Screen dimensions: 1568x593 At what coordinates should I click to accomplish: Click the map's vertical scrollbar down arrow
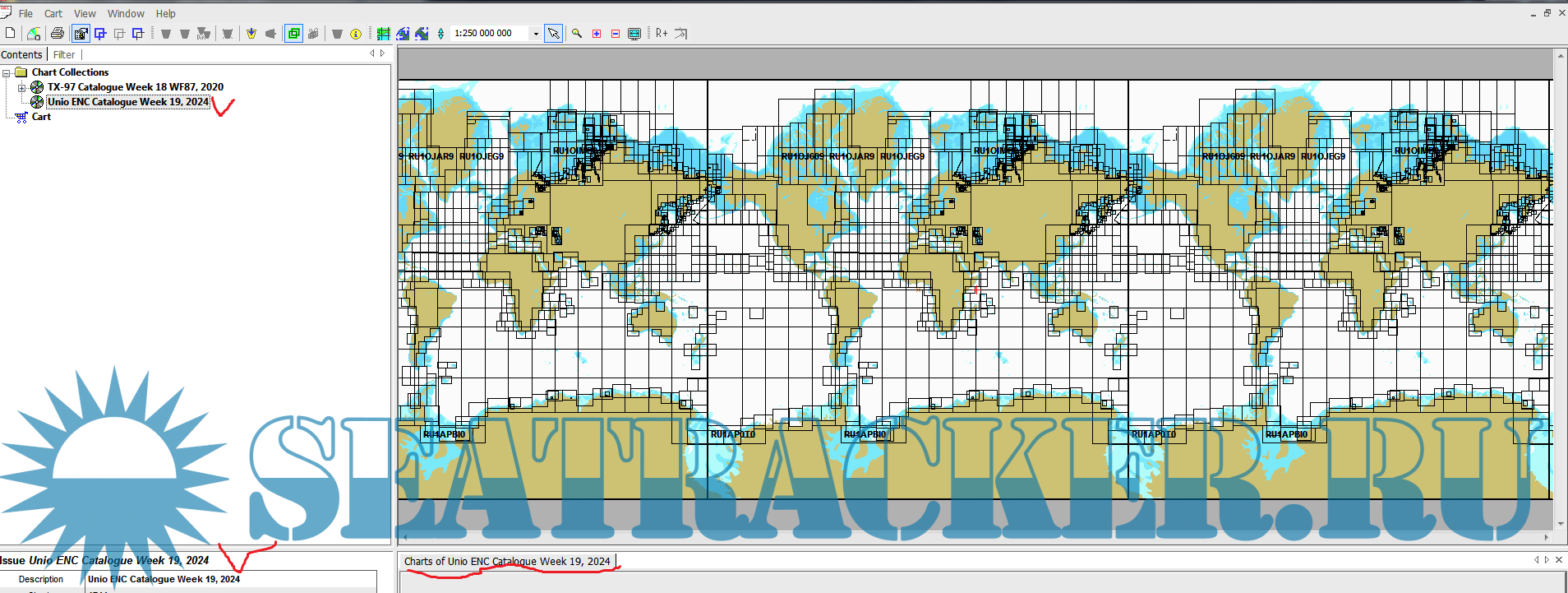(x=1560, y=523)
